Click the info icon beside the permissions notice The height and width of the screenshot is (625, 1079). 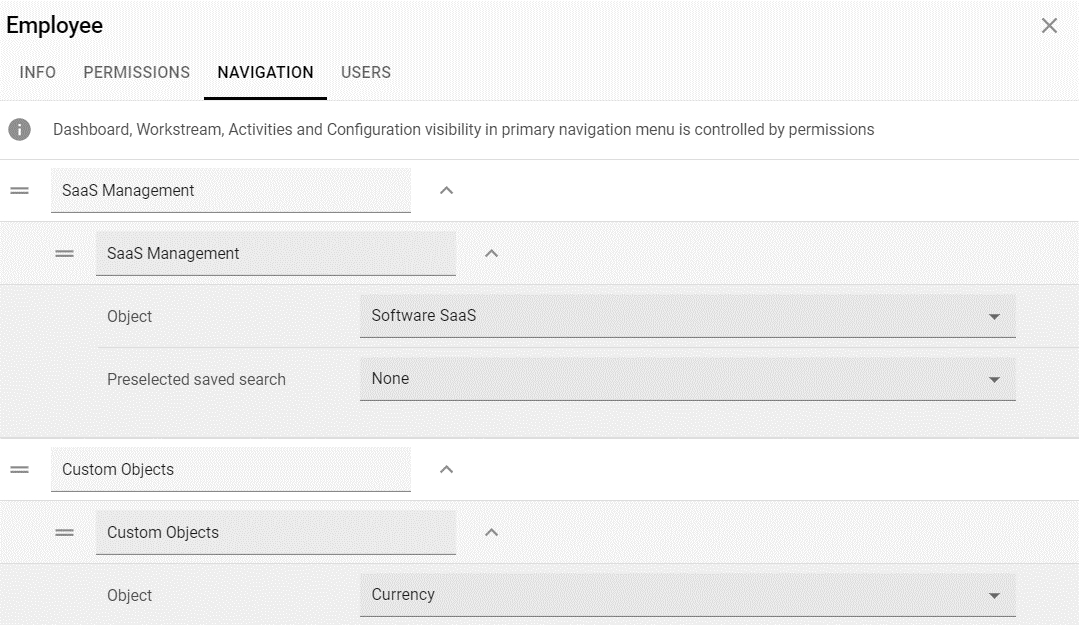[19, 130]
